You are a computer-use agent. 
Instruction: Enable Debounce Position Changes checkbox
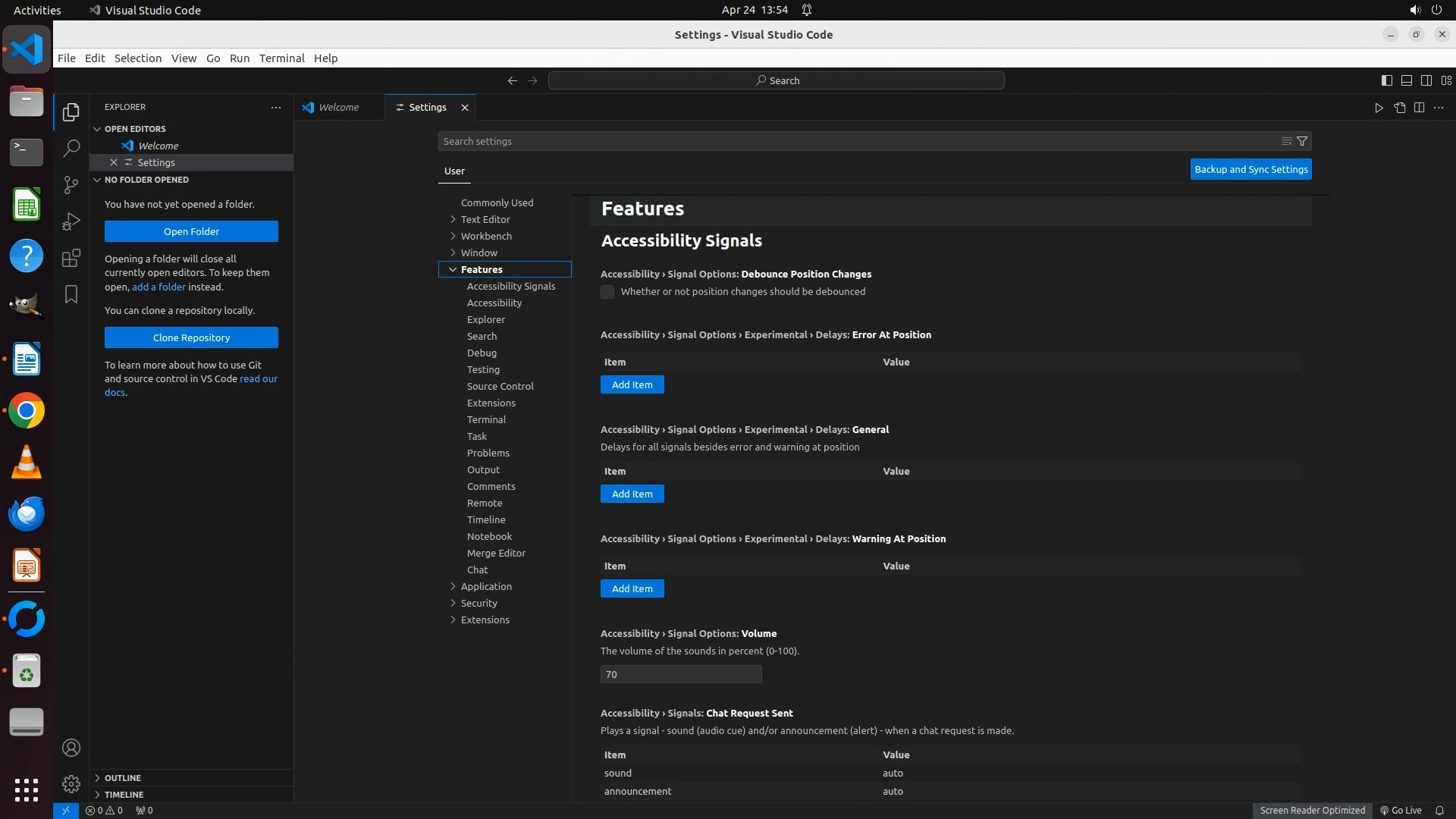(x=607, y=292)
